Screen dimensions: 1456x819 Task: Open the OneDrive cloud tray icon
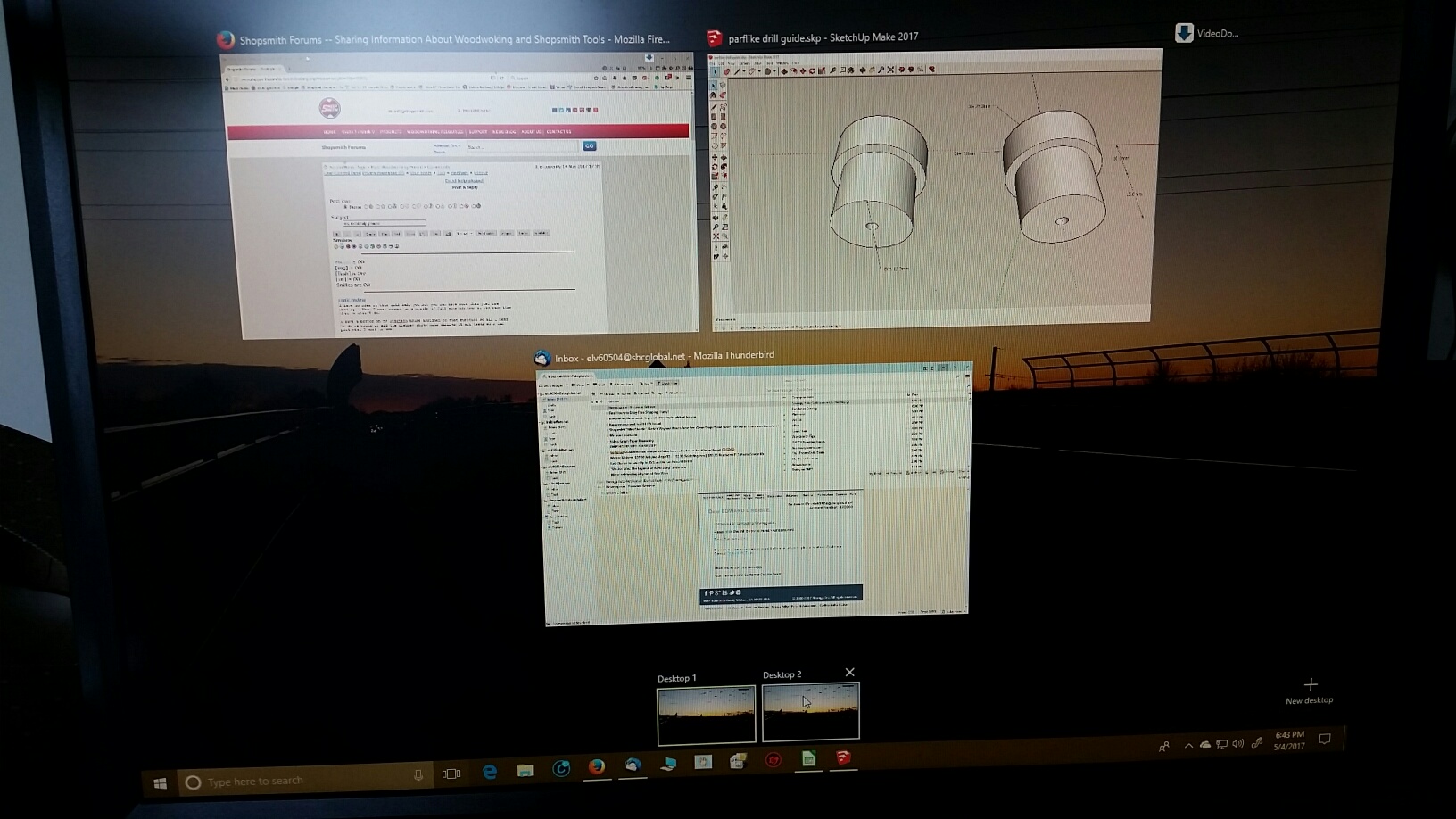pos(1205,744)
